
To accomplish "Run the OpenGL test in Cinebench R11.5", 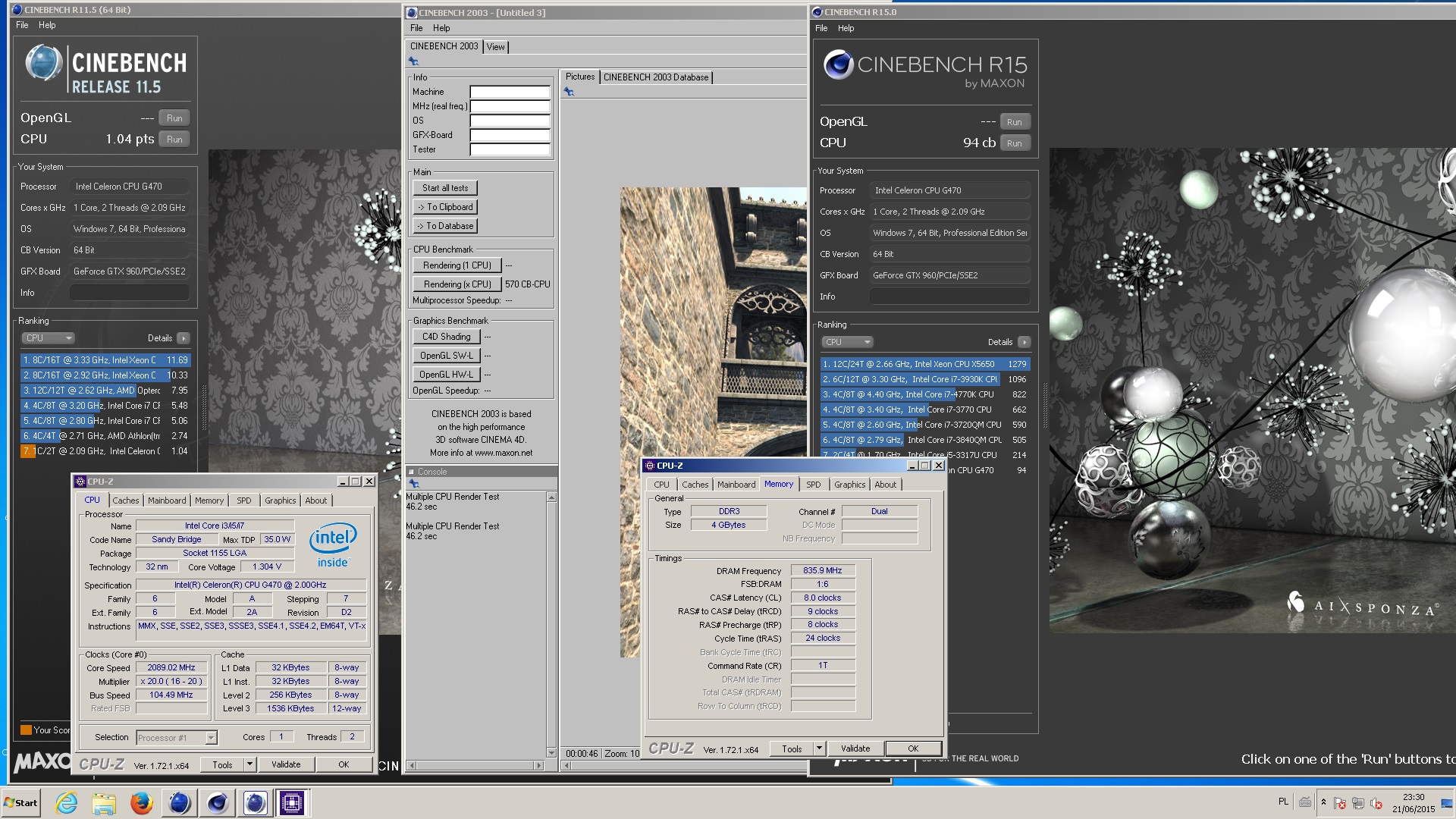I will pos(174,118).
